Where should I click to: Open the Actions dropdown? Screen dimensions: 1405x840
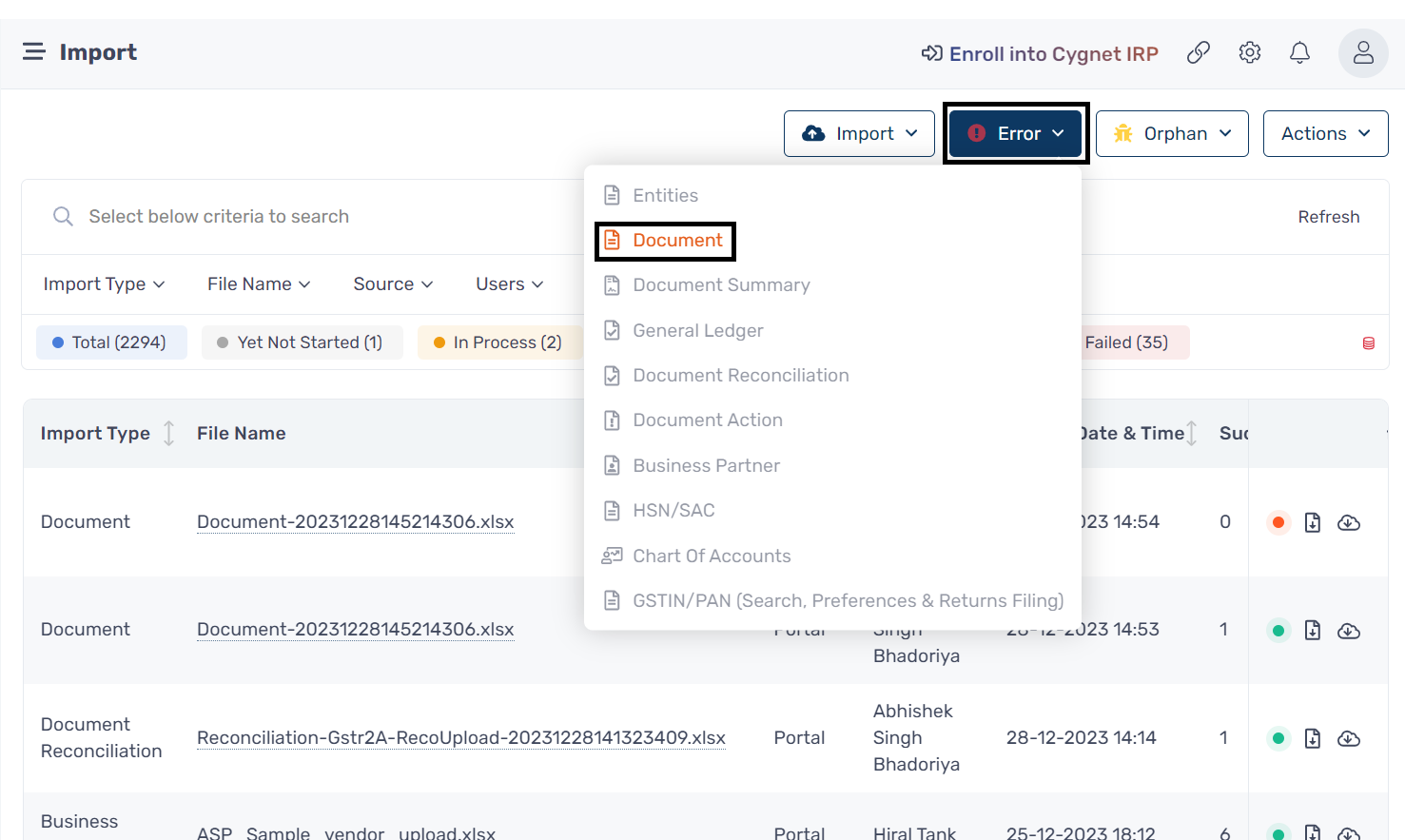[1325, 133]
